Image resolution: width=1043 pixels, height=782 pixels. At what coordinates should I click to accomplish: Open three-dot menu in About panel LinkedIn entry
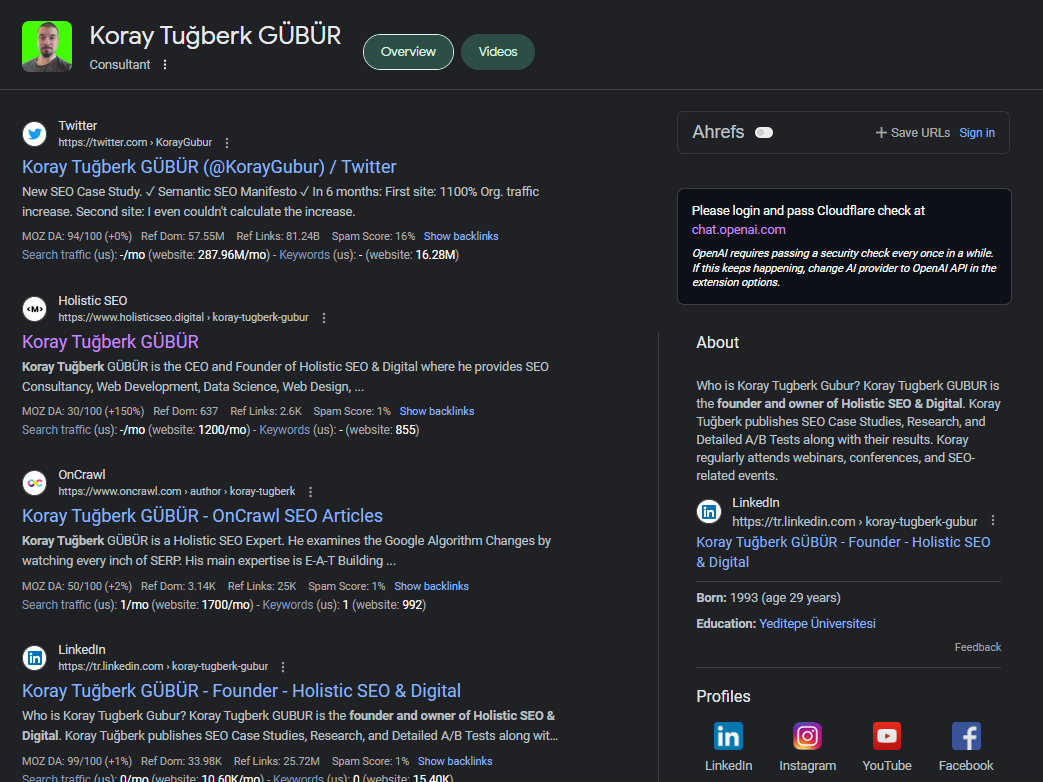click(993, 521)
